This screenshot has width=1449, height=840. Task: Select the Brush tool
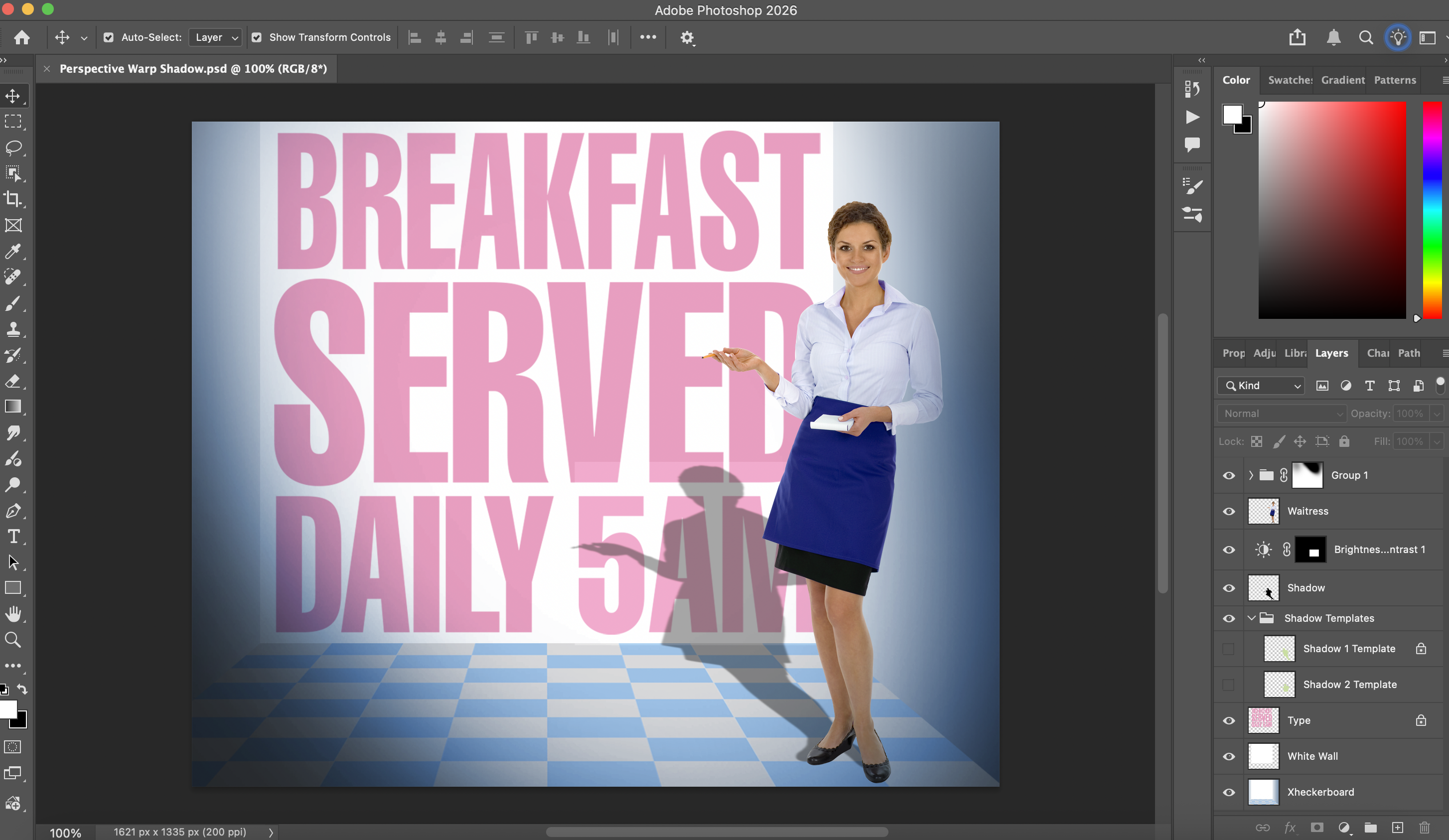click(13, 303)
